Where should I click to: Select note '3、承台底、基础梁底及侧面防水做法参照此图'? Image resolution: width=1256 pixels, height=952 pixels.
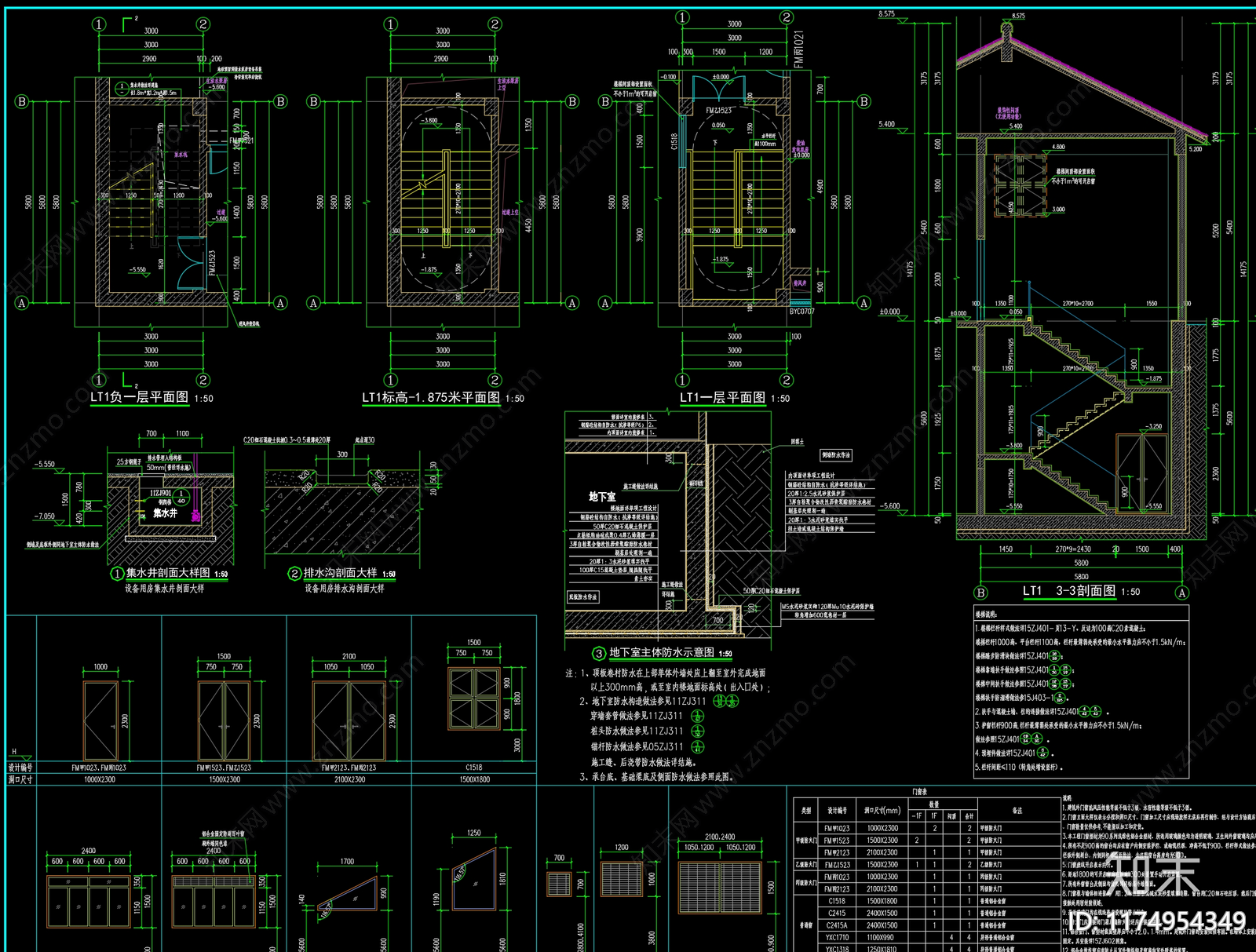(x=658, y=777)
